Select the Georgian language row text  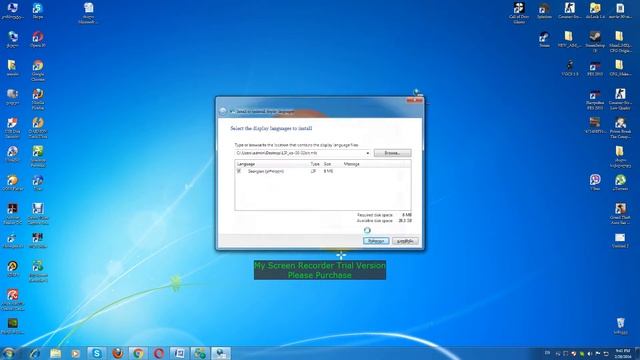point(266,171)
